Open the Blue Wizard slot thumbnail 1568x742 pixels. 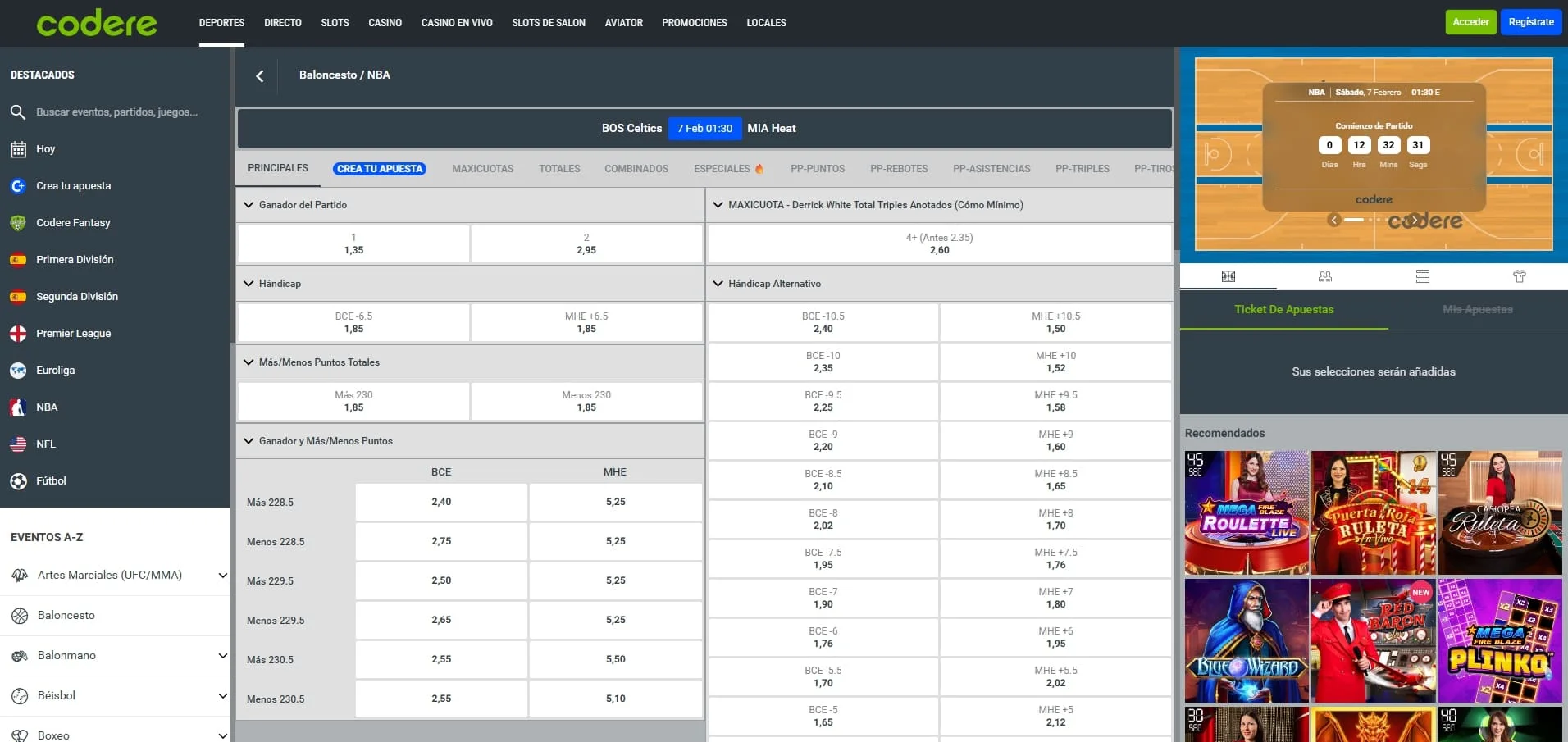click(1247, 640)
